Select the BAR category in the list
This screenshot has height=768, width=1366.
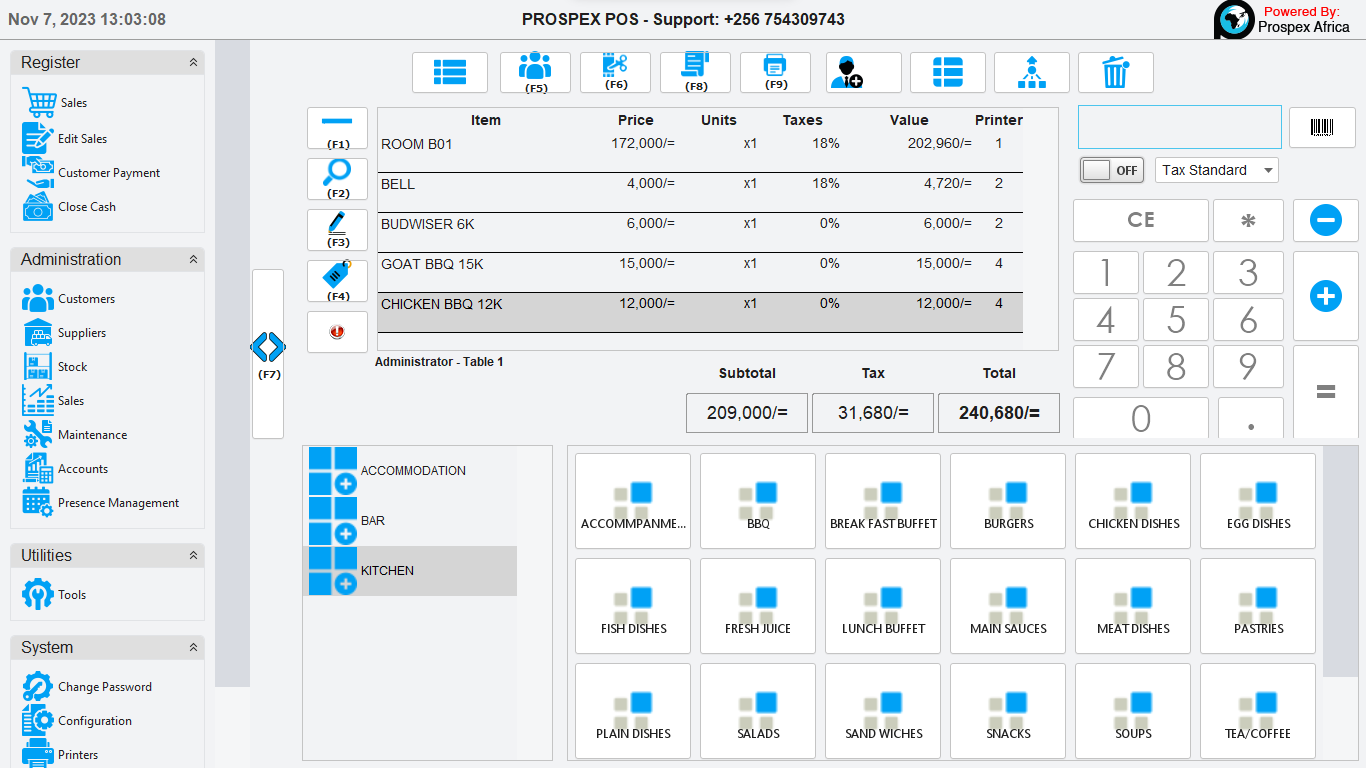372,521
